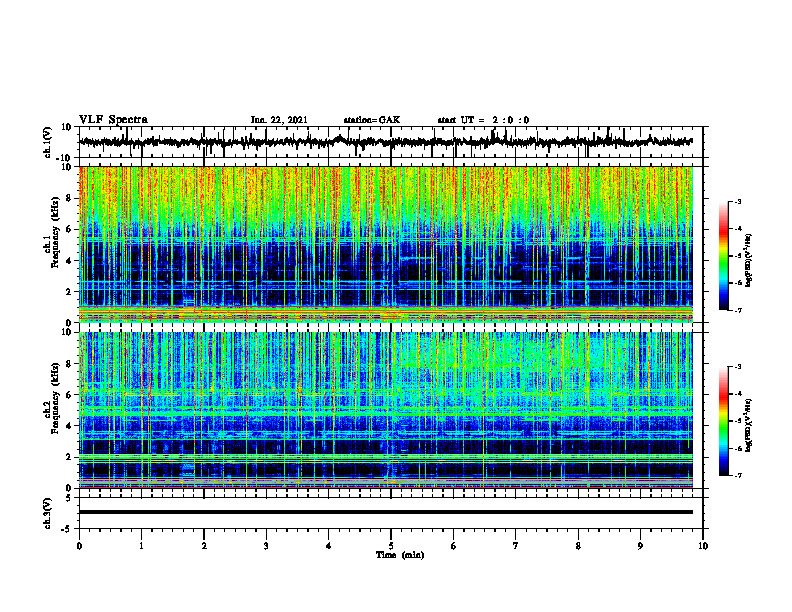The image size is (792, 612).
Task: Click the "VLF Spectra" plot title
Action: click(x=113, y=120)
